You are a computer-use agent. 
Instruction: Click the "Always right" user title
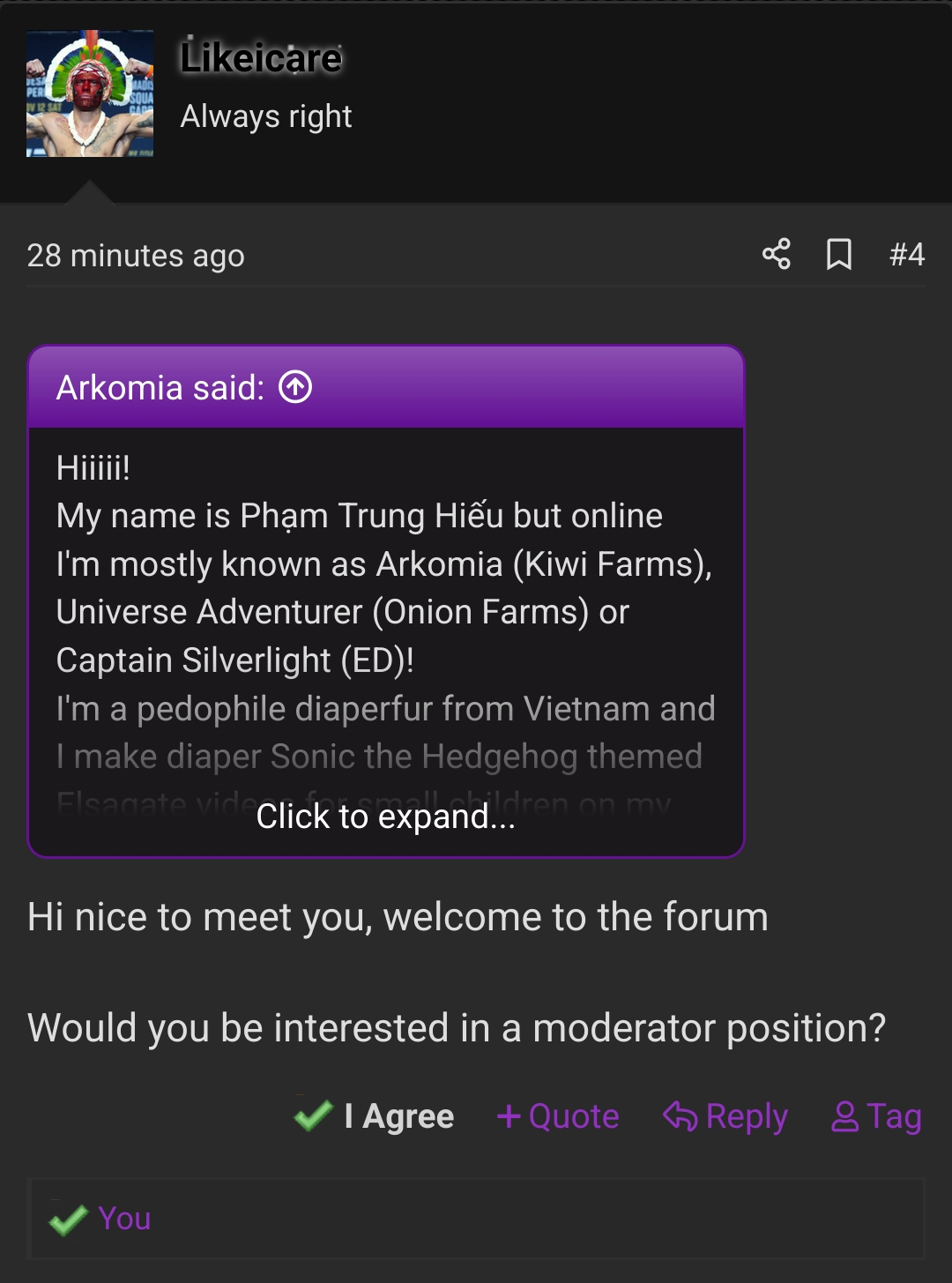point(266,116)
